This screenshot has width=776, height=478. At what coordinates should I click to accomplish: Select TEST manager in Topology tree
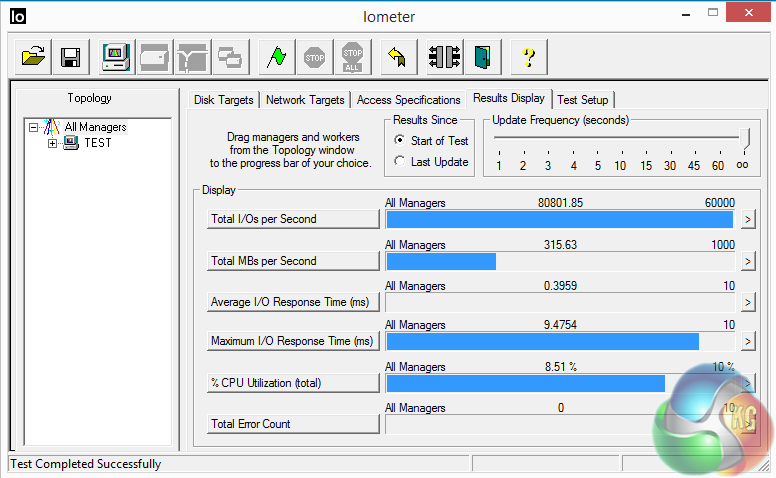click(97, 143)
